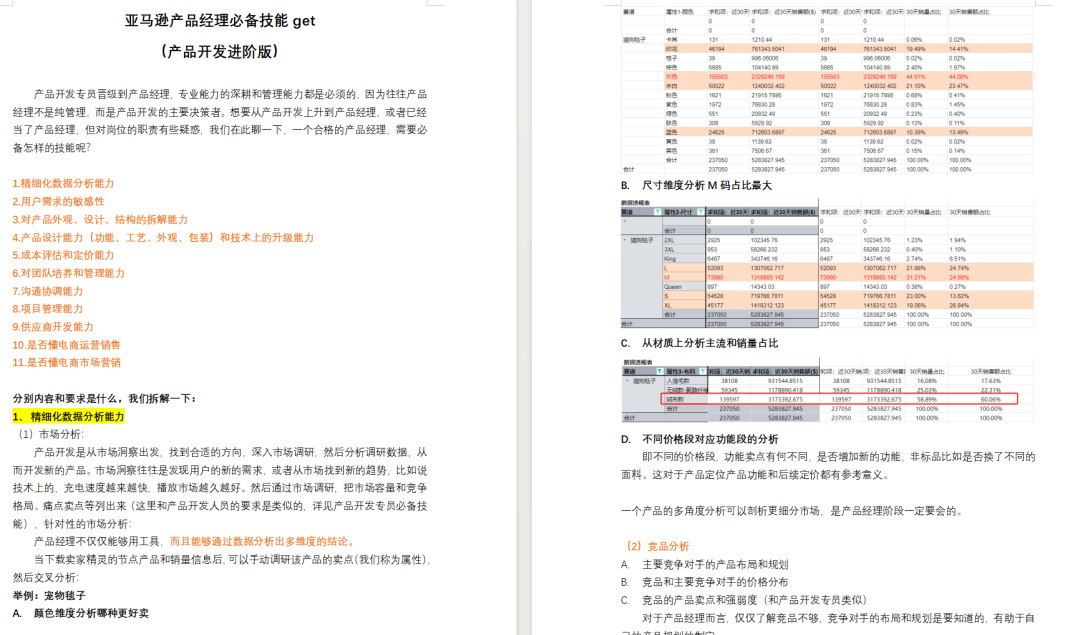Click line 'A. 主要竞争对手的产品布局和规划'
Viewport: 1080px width, 635px height.
tap(705, 564)
